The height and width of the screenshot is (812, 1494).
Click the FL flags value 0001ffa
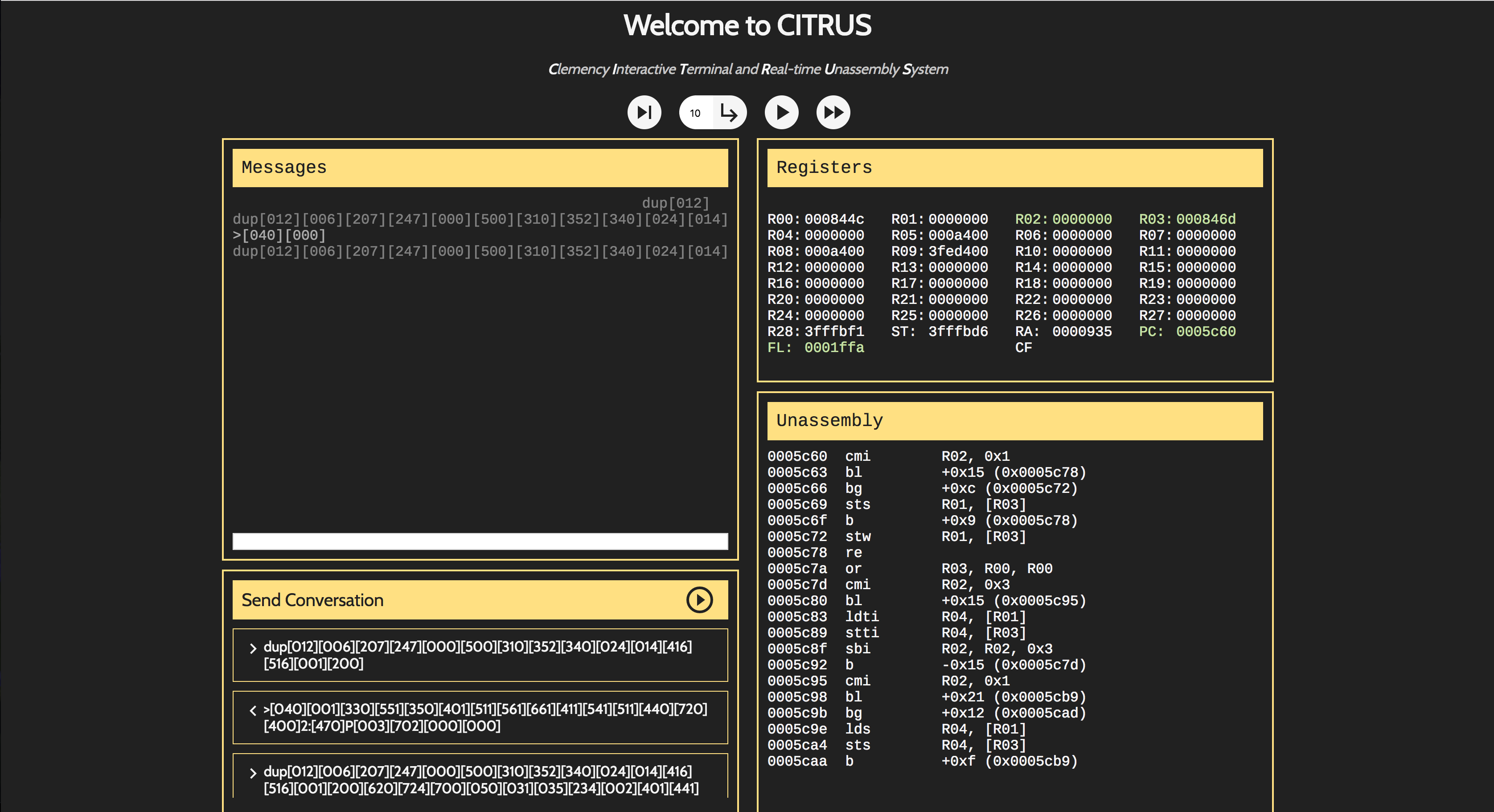(x=834, y=348)
